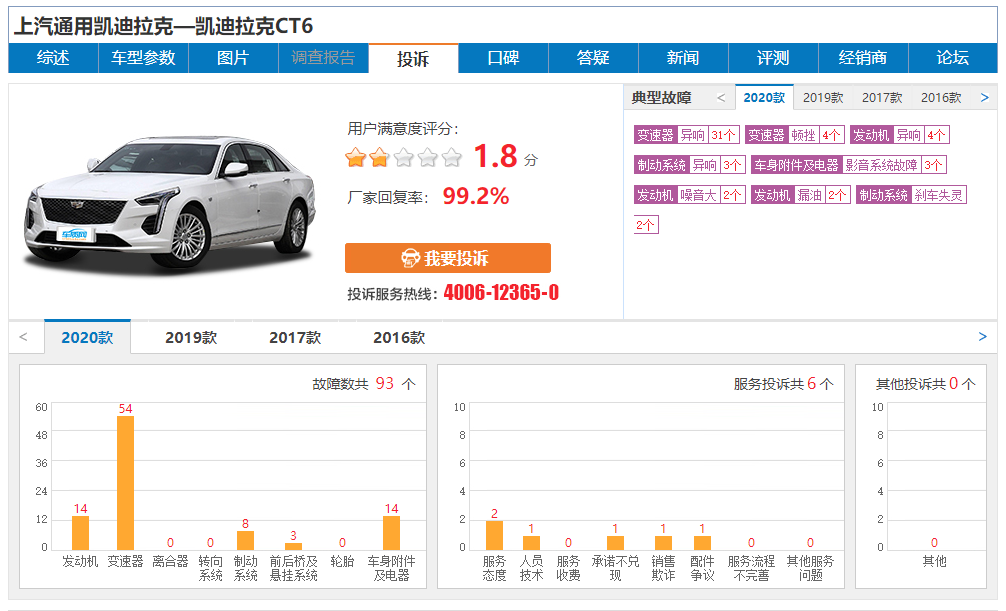Go to the 答疑 tab
The width and height of the screenshot is (1006, 611).
click(593, 58)
